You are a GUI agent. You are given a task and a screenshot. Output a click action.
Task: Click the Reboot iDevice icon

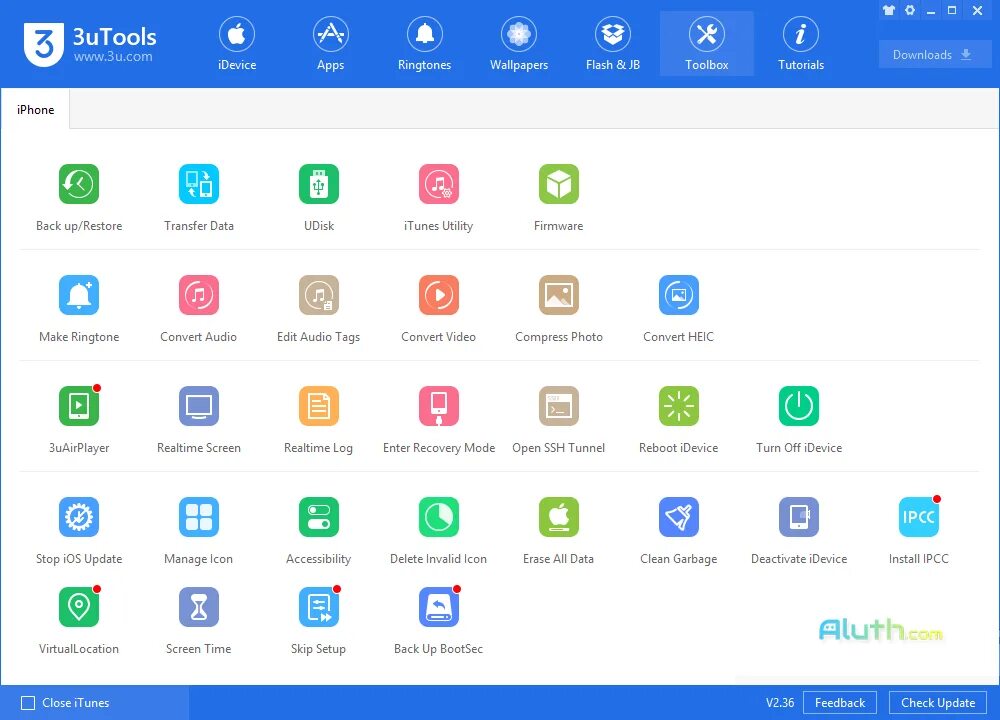[679, 406]
